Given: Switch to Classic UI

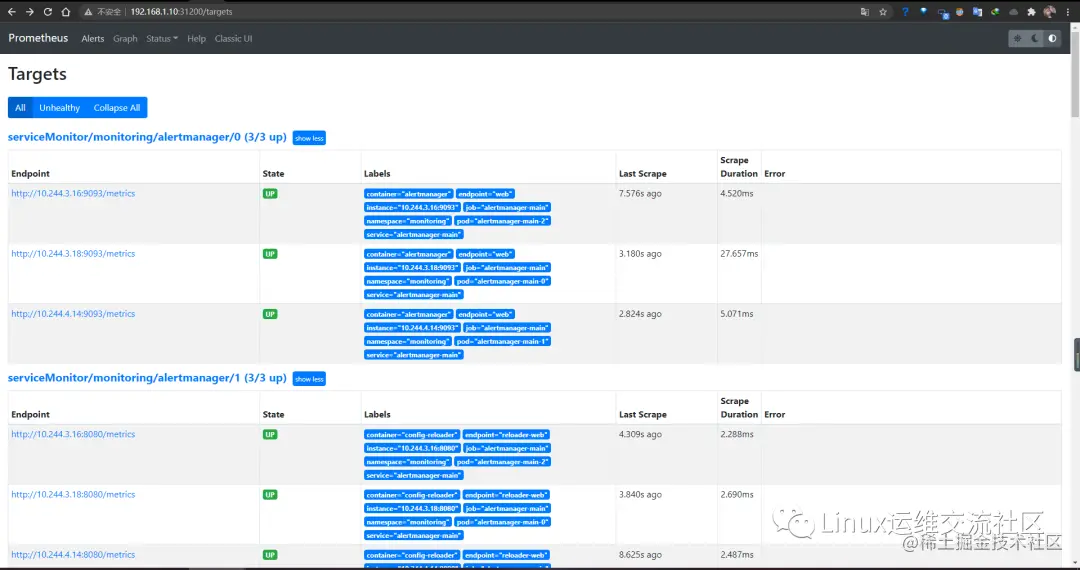Looking at the screenshot, I should (233, 39).
